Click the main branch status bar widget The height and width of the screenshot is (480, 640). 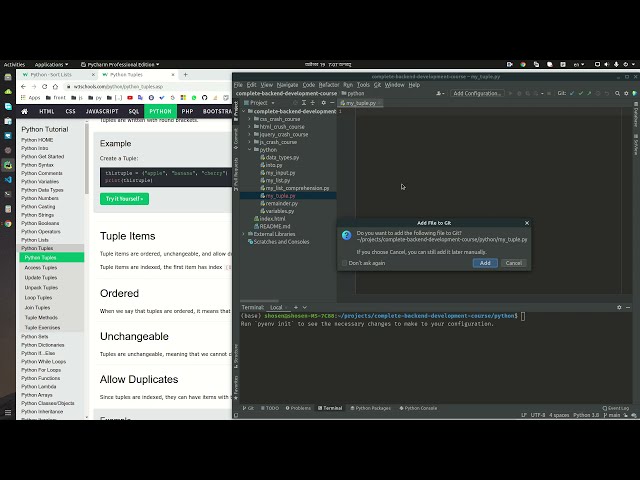coord(612,415)
